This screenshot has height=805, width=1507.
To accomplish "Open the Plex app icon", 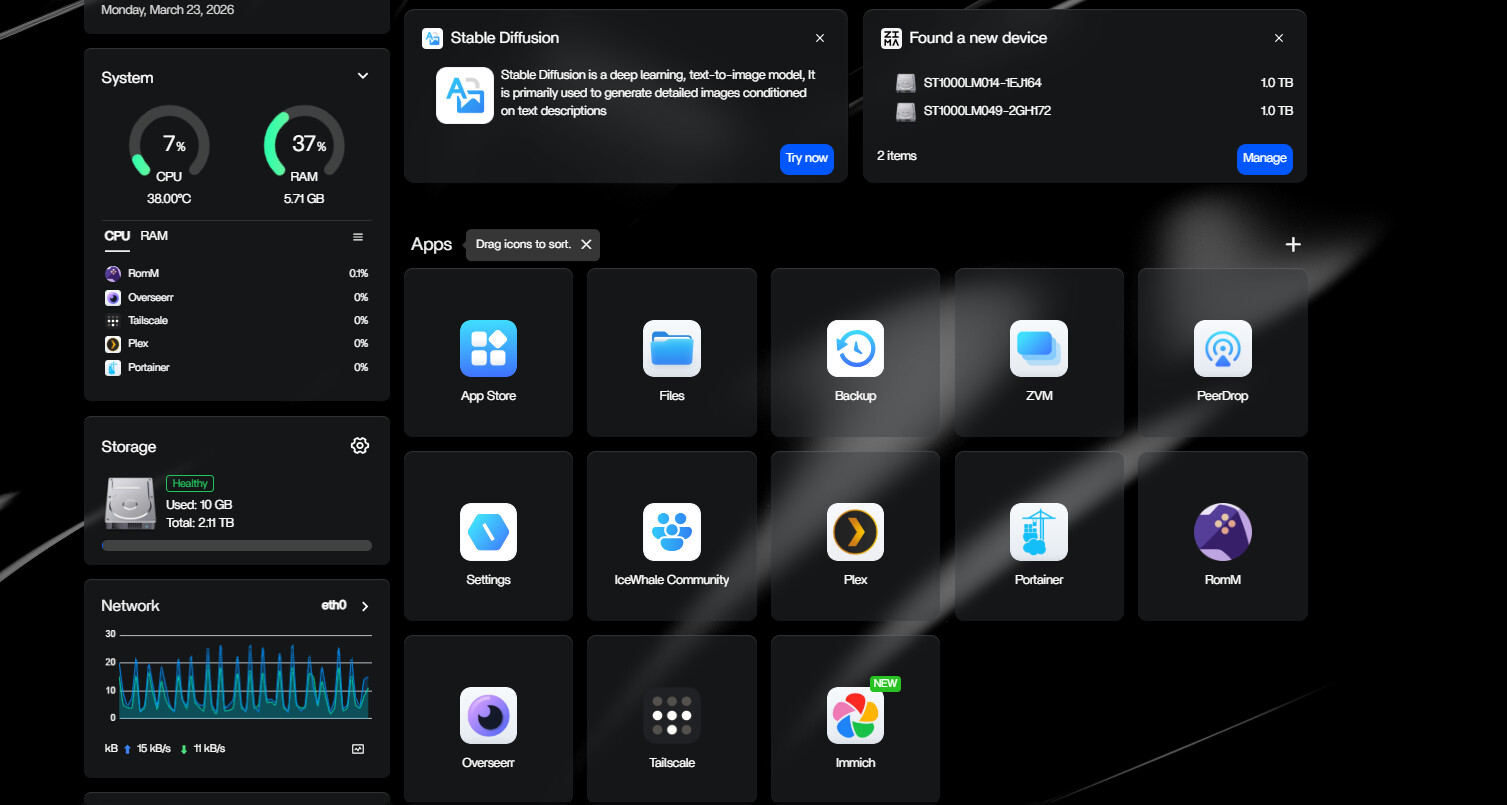I will [855, 532].
